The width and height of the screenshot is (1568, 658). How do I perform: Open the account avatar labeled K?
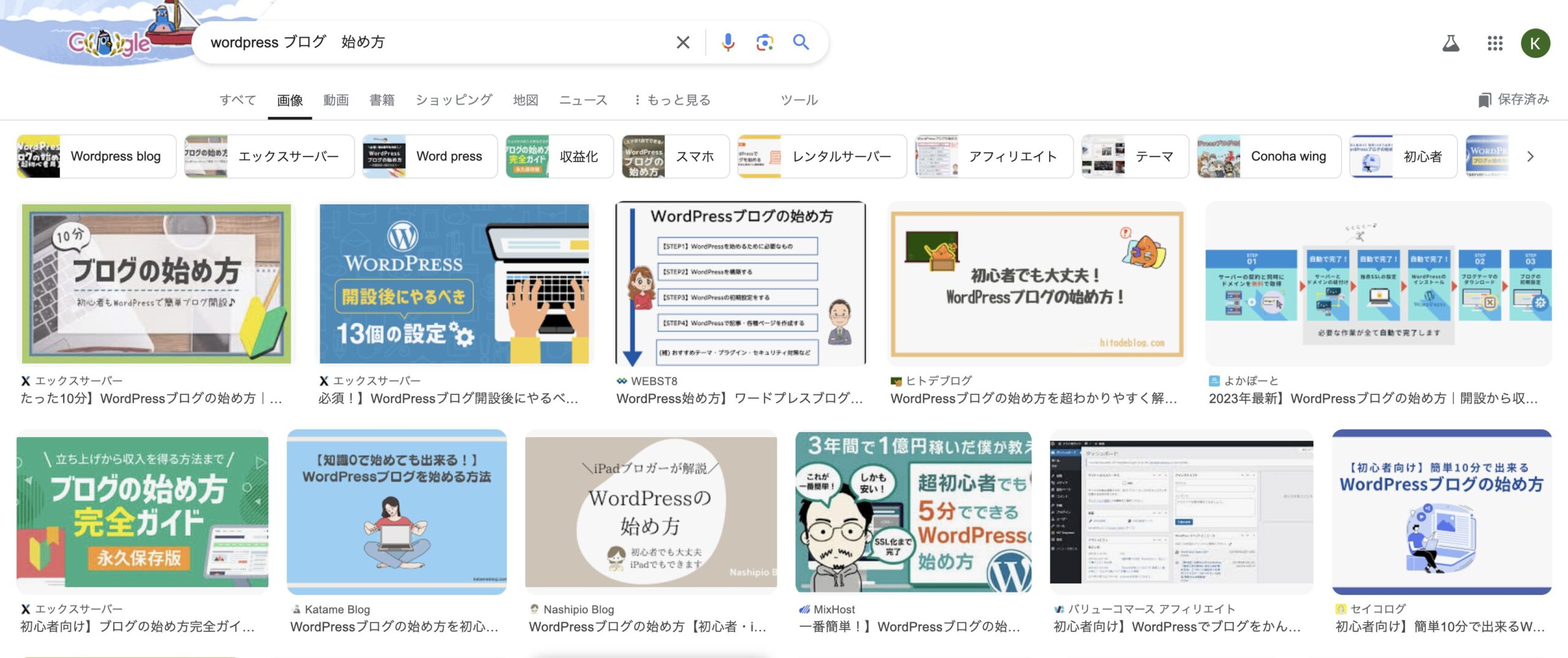tap(1535, 43)
